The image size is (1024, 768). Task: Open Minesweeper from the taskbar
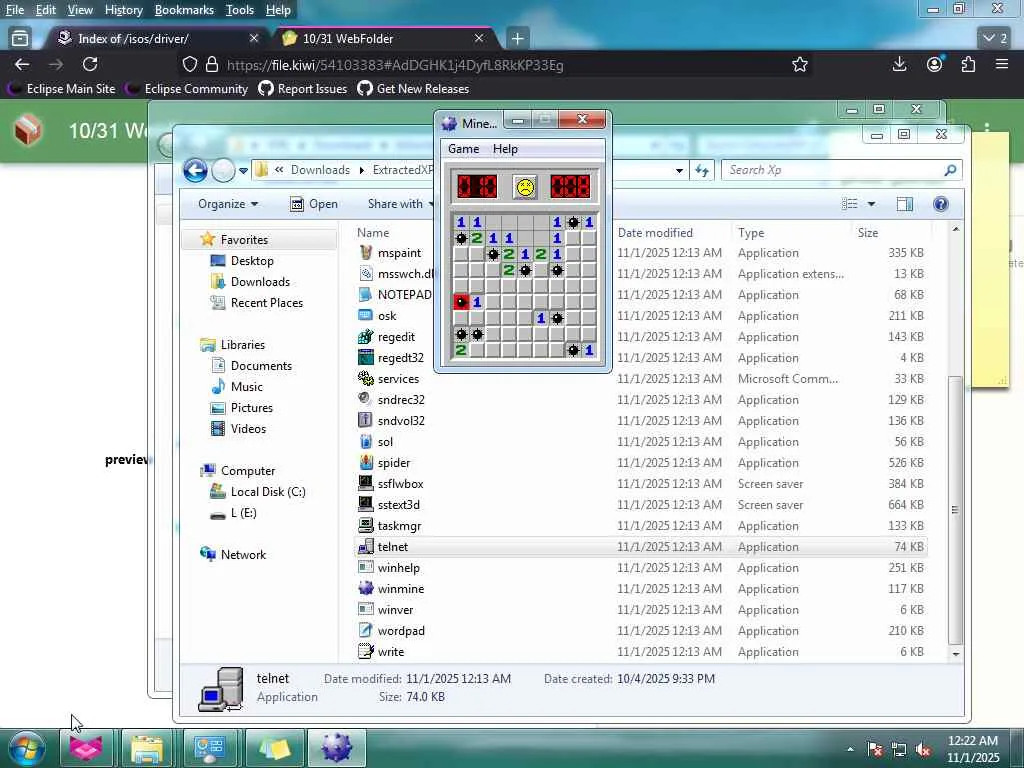336,748
